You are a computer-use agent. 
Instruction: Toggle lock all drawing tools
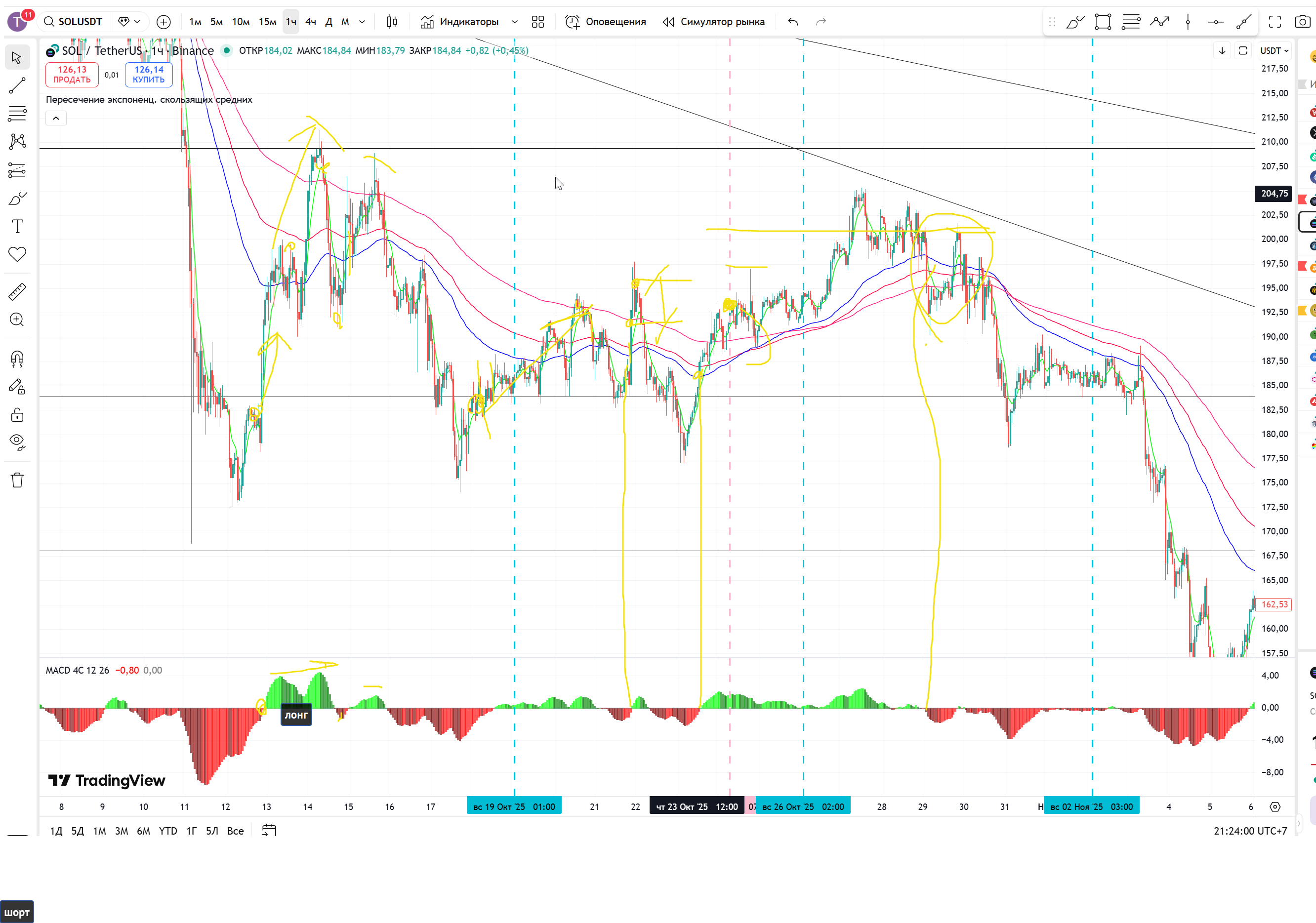click(17, 415)
